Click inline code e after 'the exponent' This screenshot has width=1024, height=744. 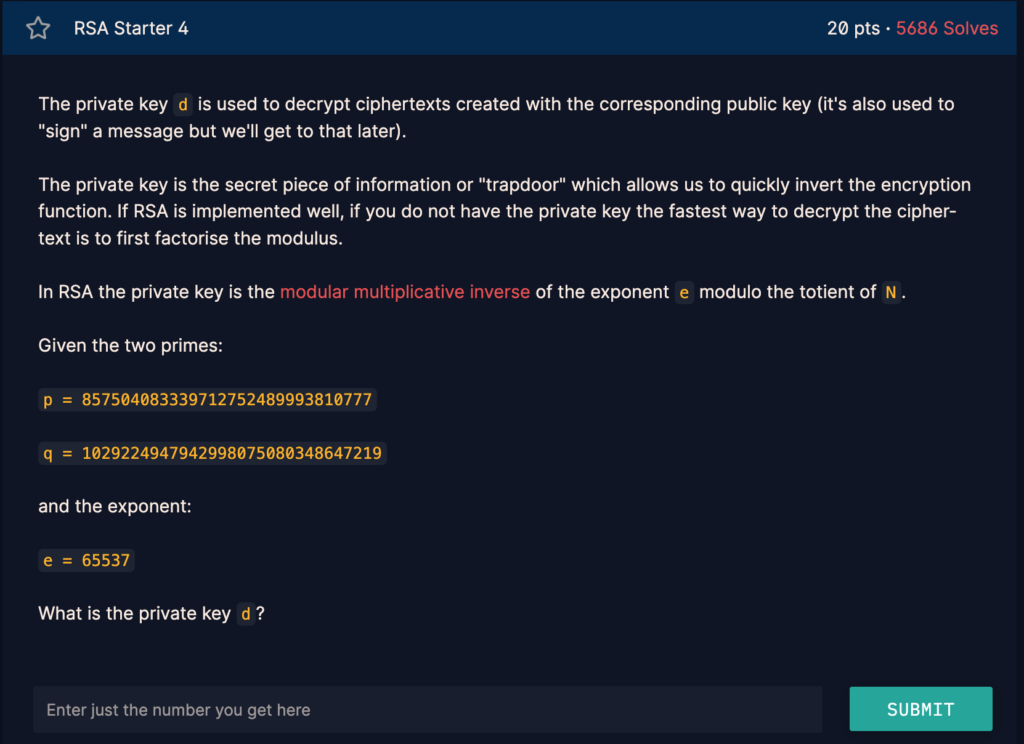[684, 293]
